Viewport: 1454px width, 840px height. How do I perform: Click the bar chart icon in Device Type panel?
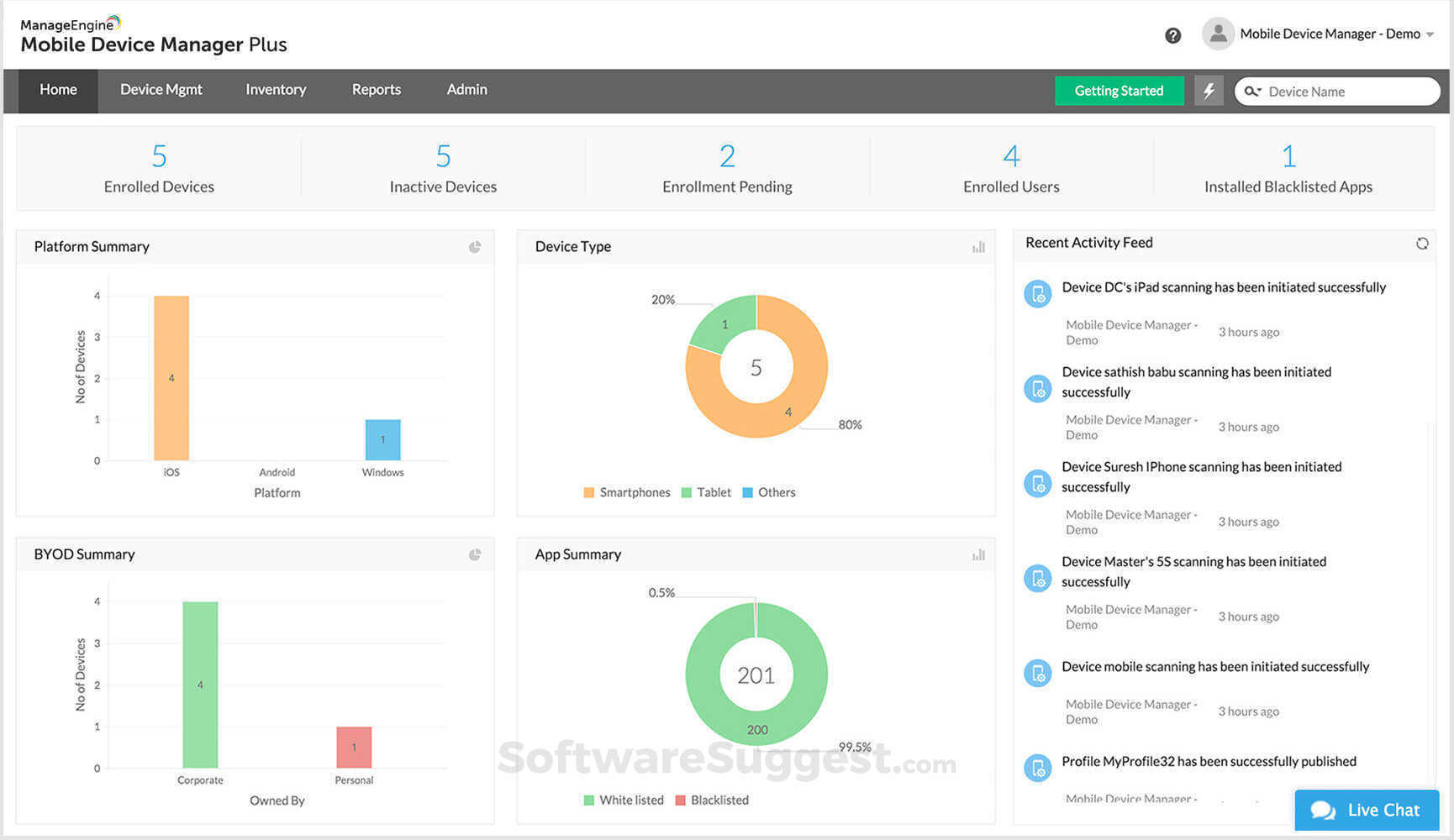point(977,247)
